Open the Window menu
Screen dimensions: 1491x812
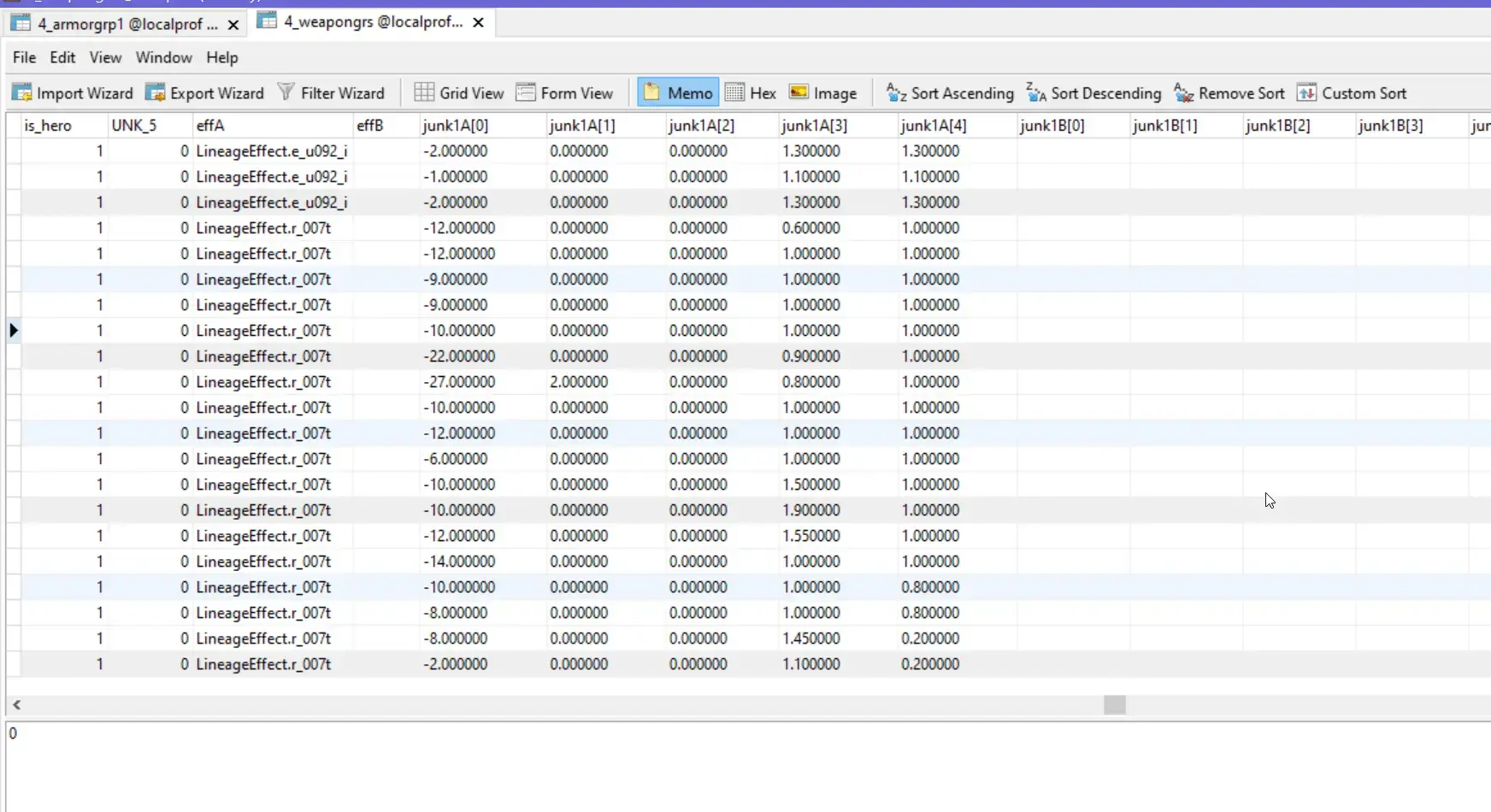(x=163, y=57)
